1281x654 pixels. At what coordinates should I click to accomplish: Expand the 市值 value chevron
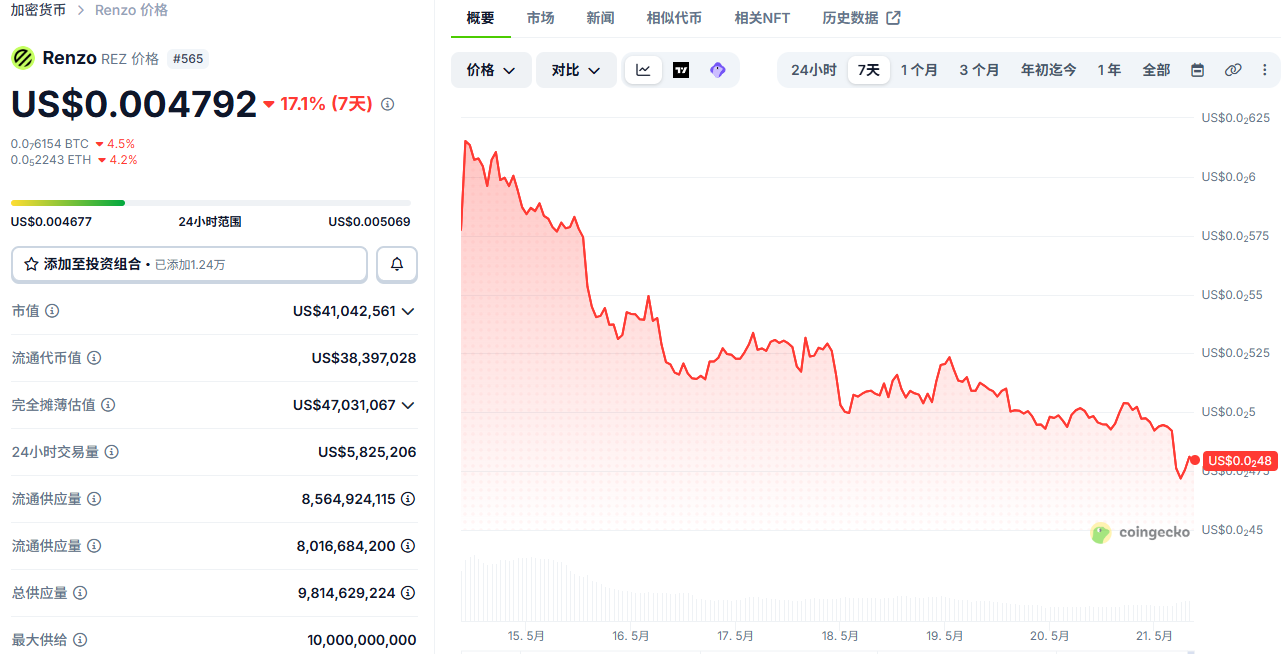tap(408, 311)
